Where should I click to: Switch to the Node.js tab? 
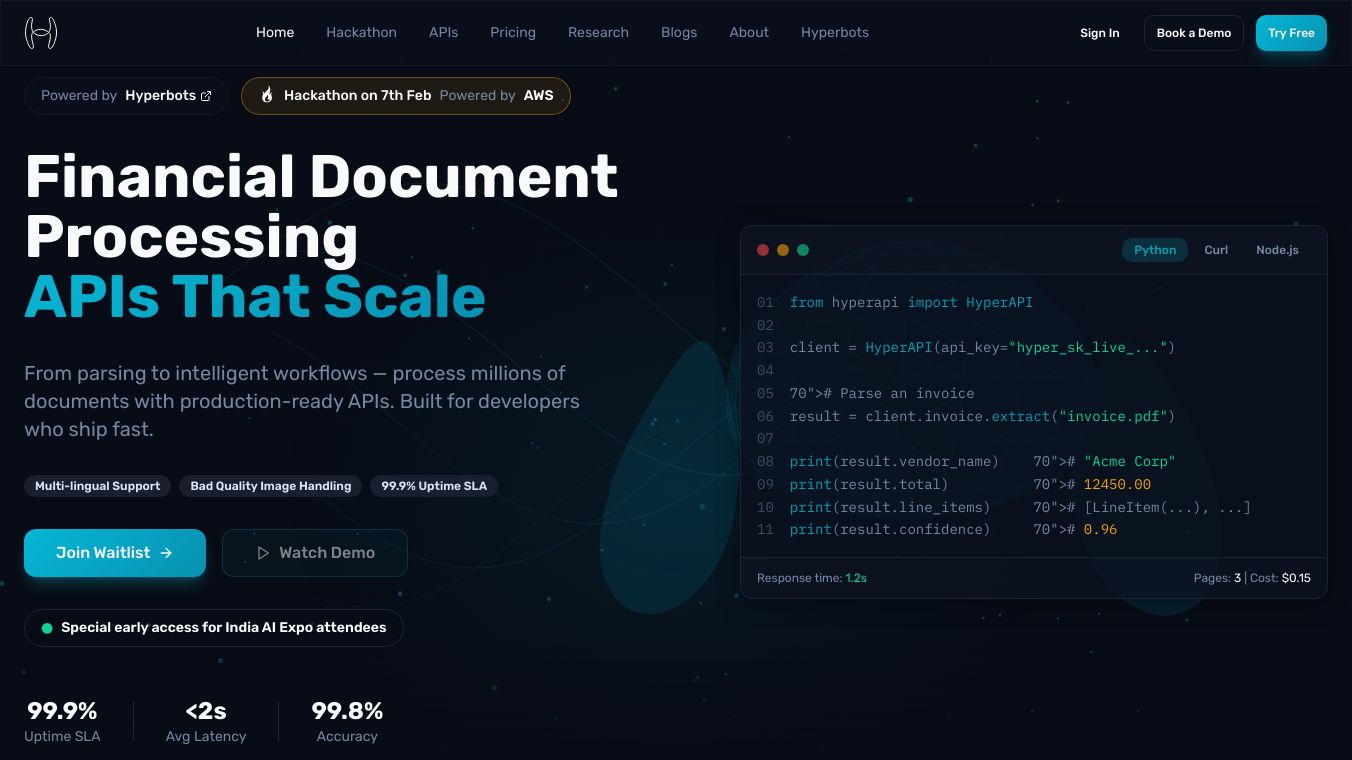(1277, 250)
